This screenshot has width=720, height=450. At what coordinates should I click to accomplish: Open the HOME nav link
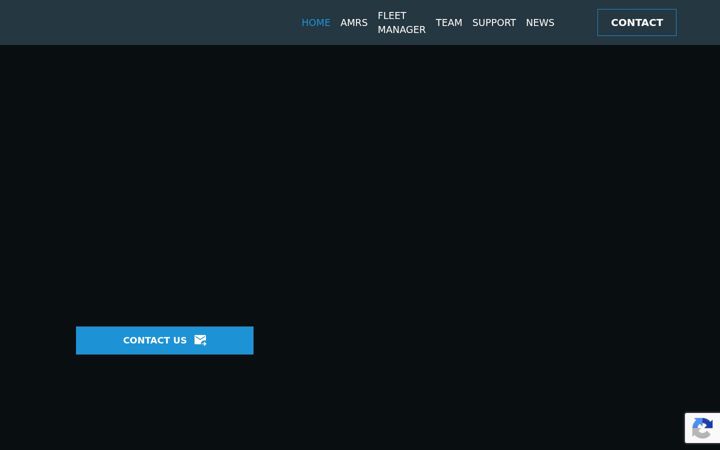tap(315, 22)
